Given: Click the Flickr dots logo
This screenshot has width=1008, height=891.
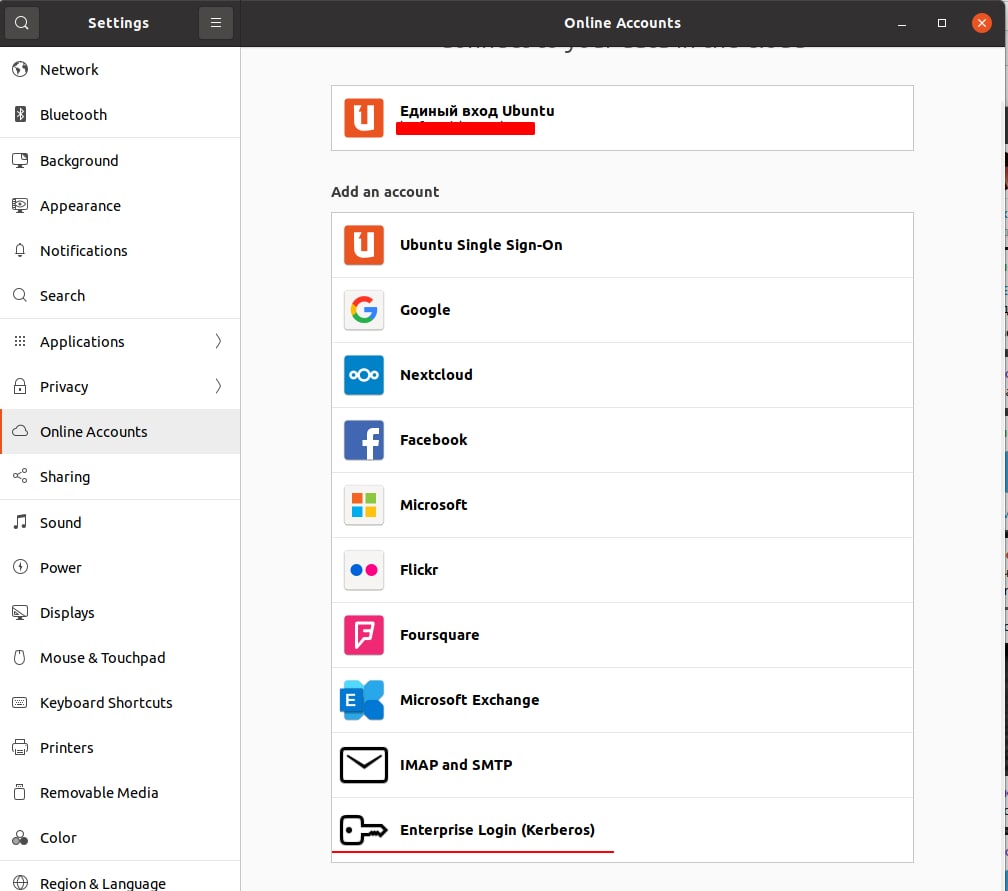Looking at the screenshot, I should [364, 570].
